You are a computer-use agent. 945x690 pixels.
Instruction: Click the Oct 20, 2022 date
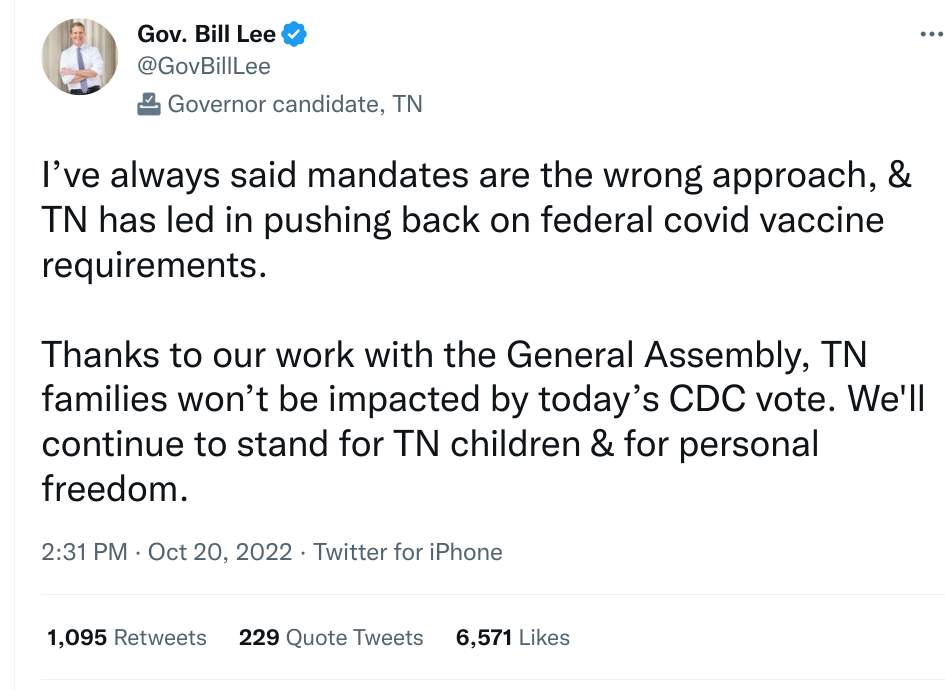tap(220, 552)
